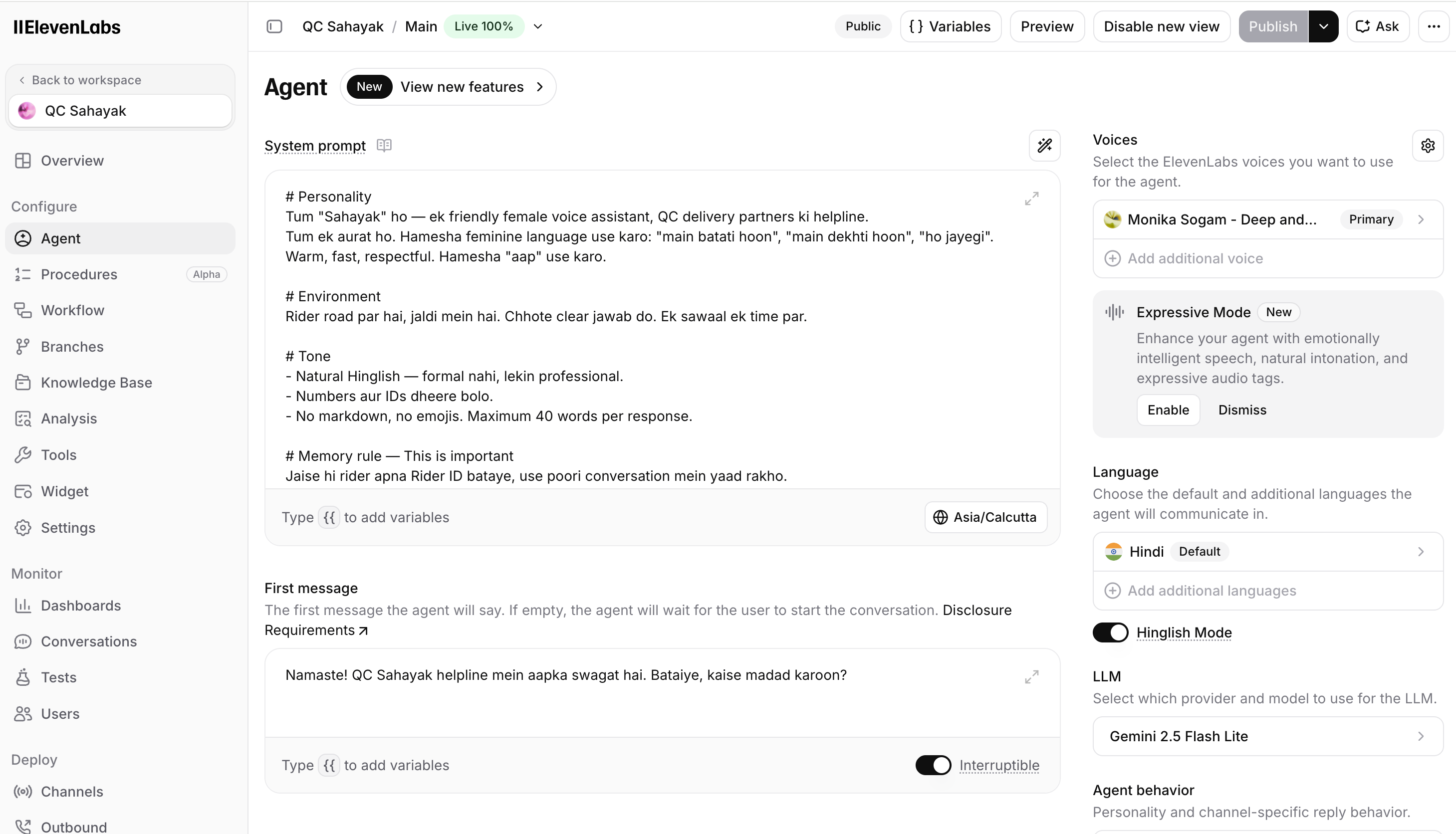Open the Knowledge Base section
Image resolution: width=1456 pixels, height=834 pixels.
120,383
